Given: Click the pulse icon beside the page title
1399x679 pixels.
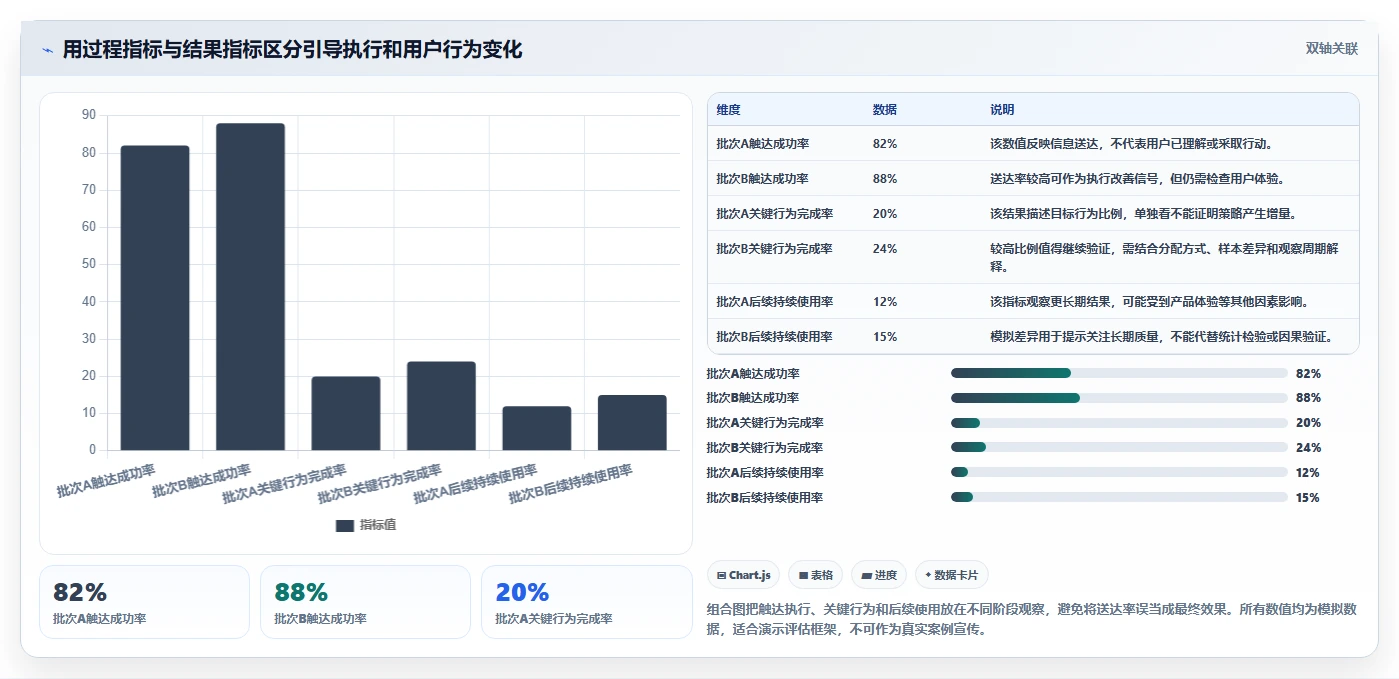Looking at the screenshot, I should (x=47, y=50).
